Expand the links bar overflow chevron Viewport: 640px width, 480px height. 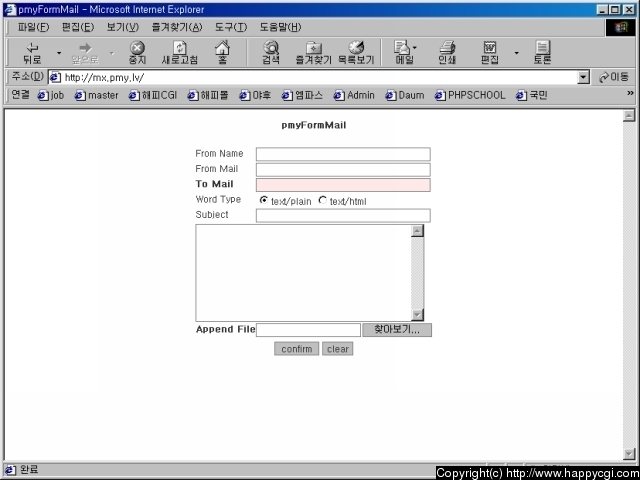click(630, 93)
